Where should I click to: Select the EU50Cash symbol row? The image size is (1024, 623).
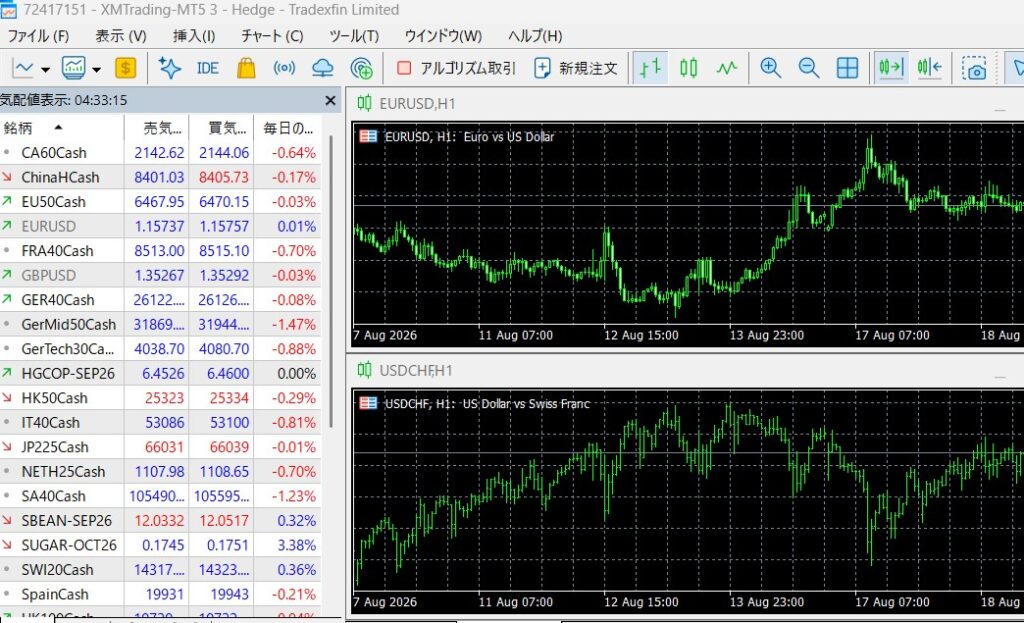(x=160, y=202)
